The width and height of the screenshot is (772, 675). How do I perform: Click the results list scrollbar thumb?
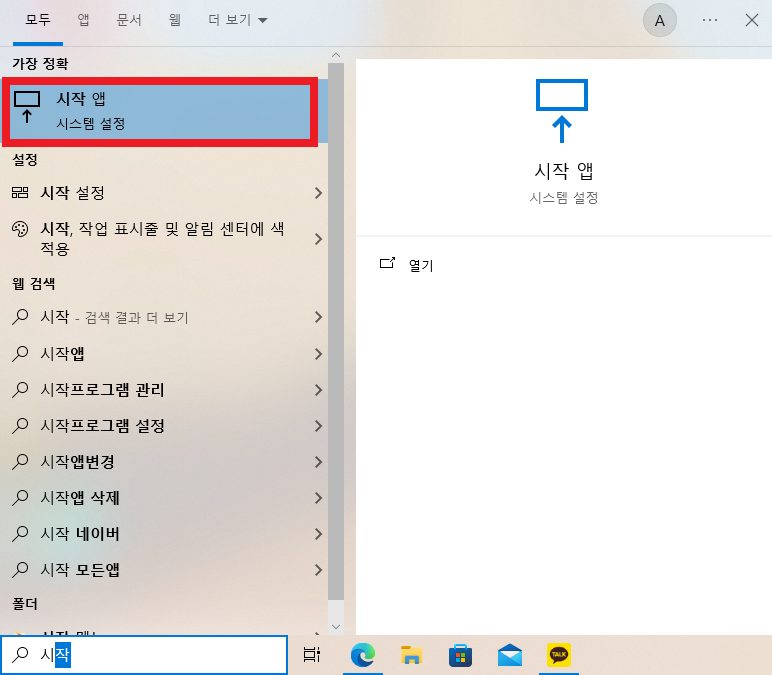pyautogui.click(x=336, y=331)
